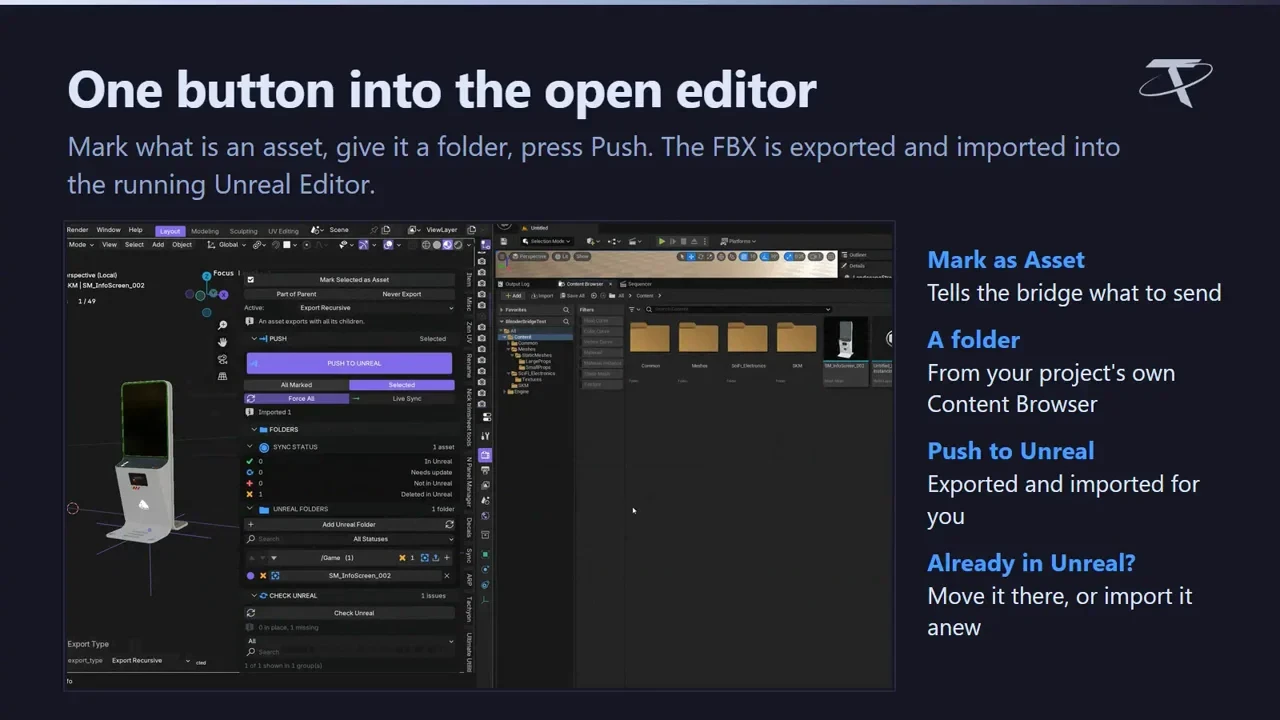Toggle the camera view icon in Blender viewport

click(x=222, y=359)
